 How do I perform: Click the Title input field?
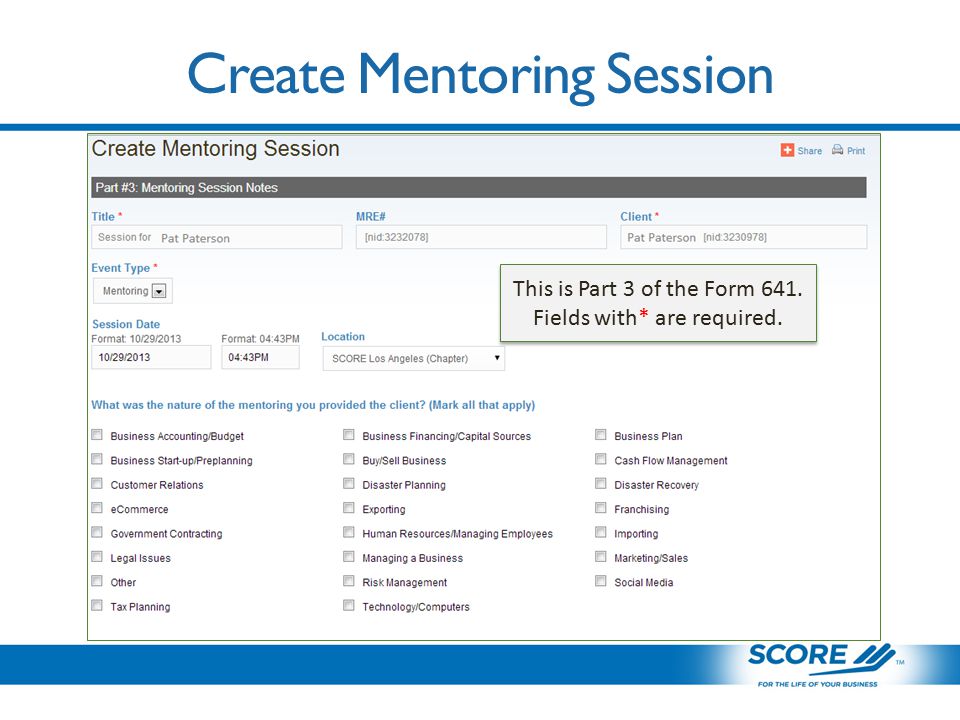[x=217, y=237]
